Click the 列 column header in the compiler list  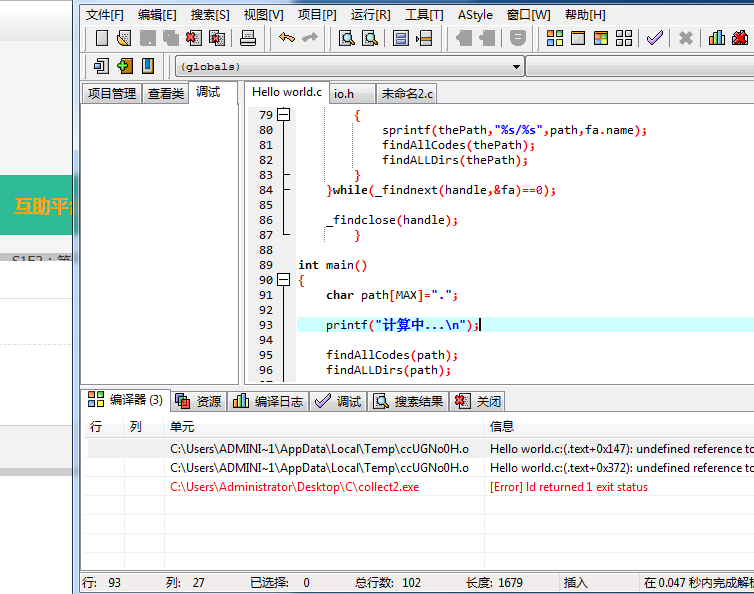144,426
